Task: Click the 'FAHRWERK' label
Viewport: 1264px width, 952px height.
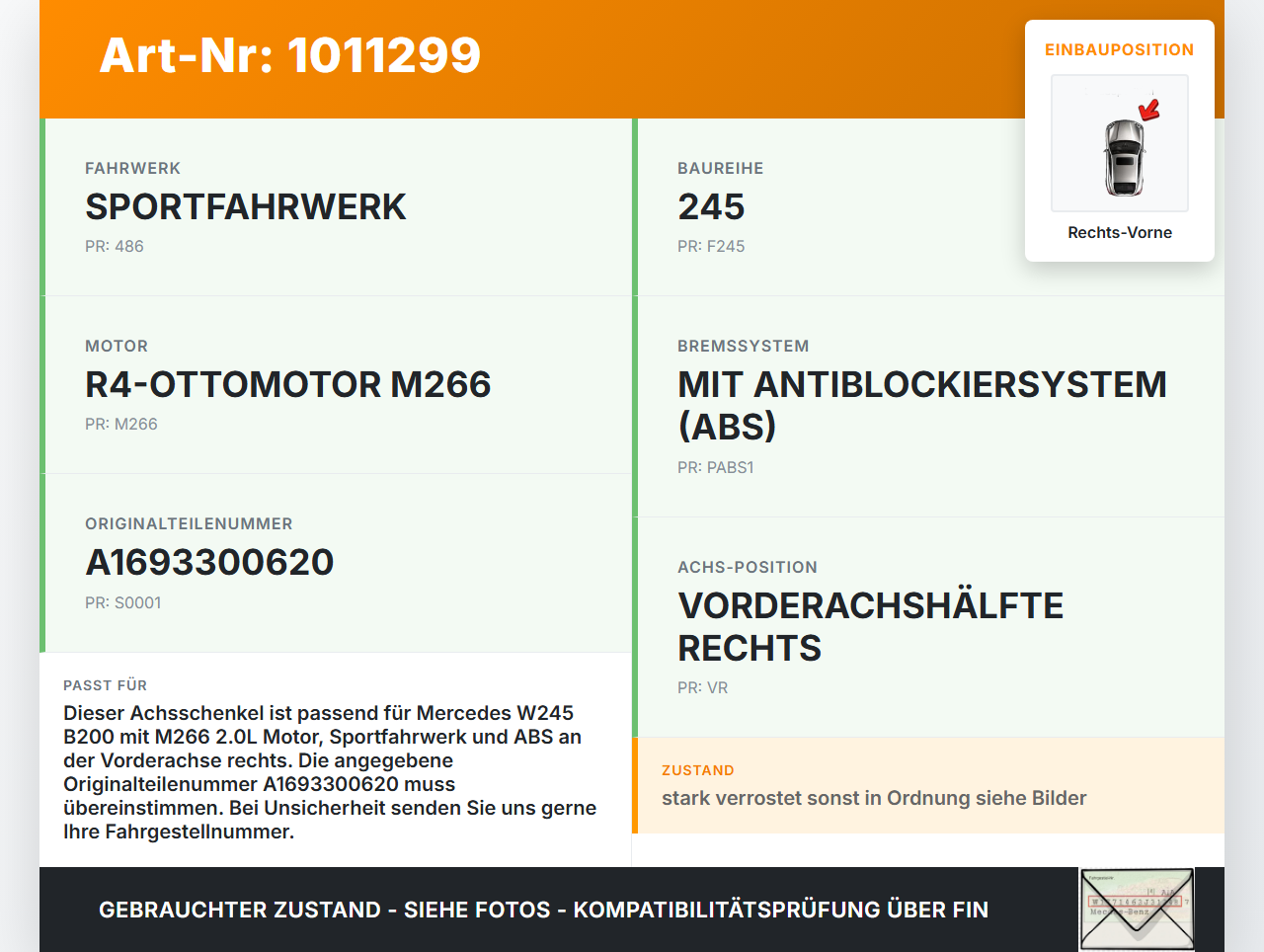Action: (133, 169)
